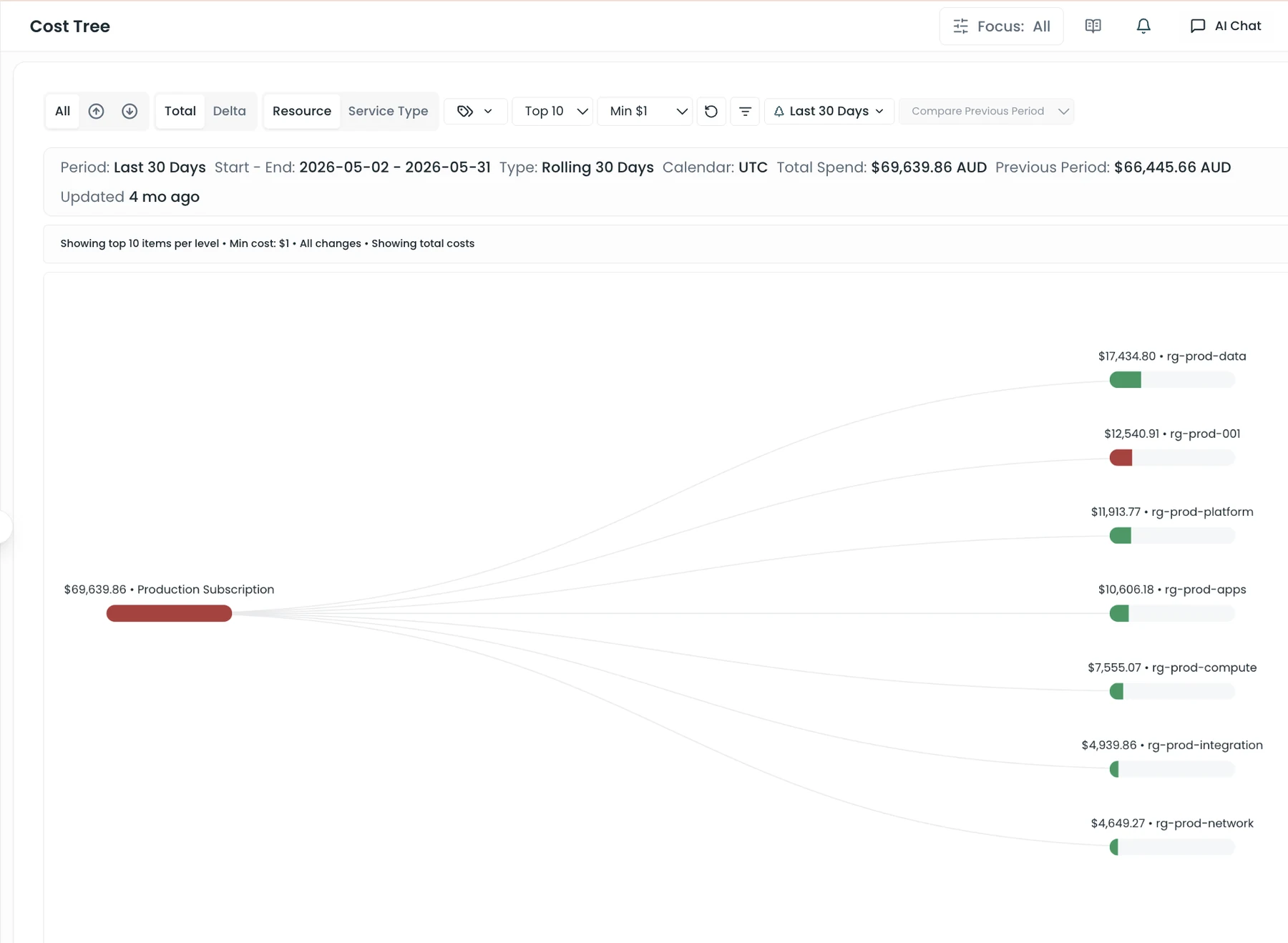
Task: Click the 2026-05-02 - 2026-05-31 date range
Action: click(x=395, y=167)
